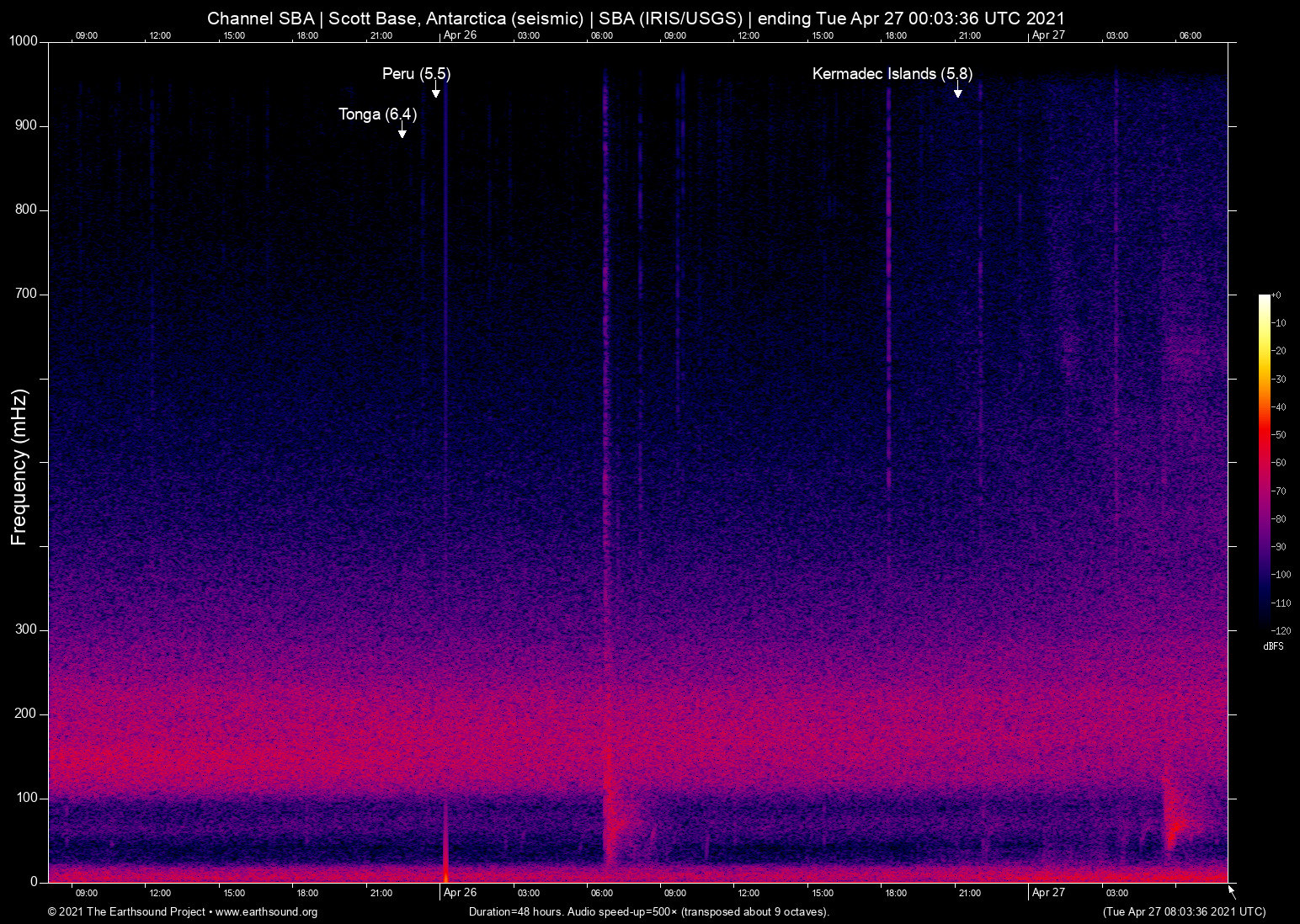Image resolution: width=1300 pixels, height=924 pixels.
Task: Open the www.earthsound.org footer link
Action: (x=266, y=912)
